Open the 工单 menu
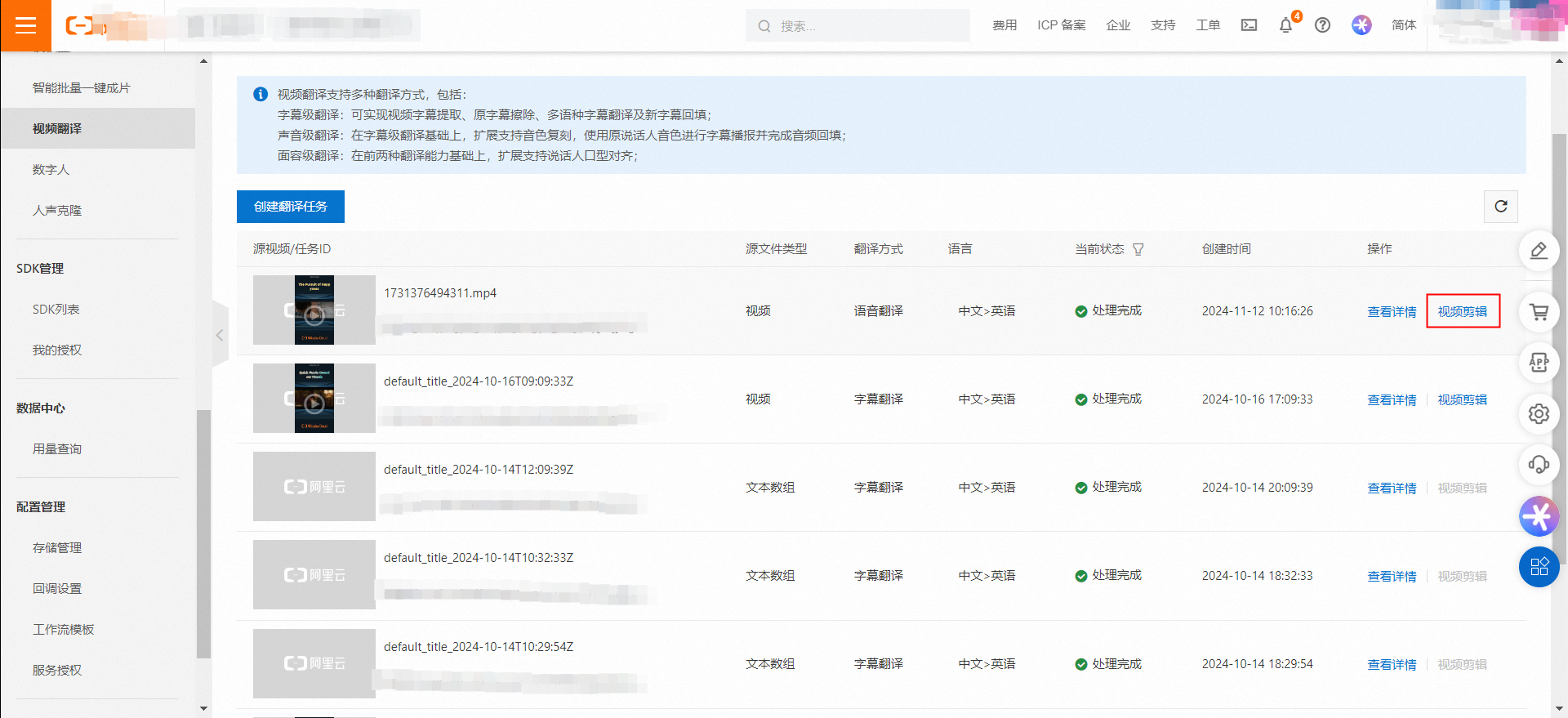 (x=1208, y=25)
